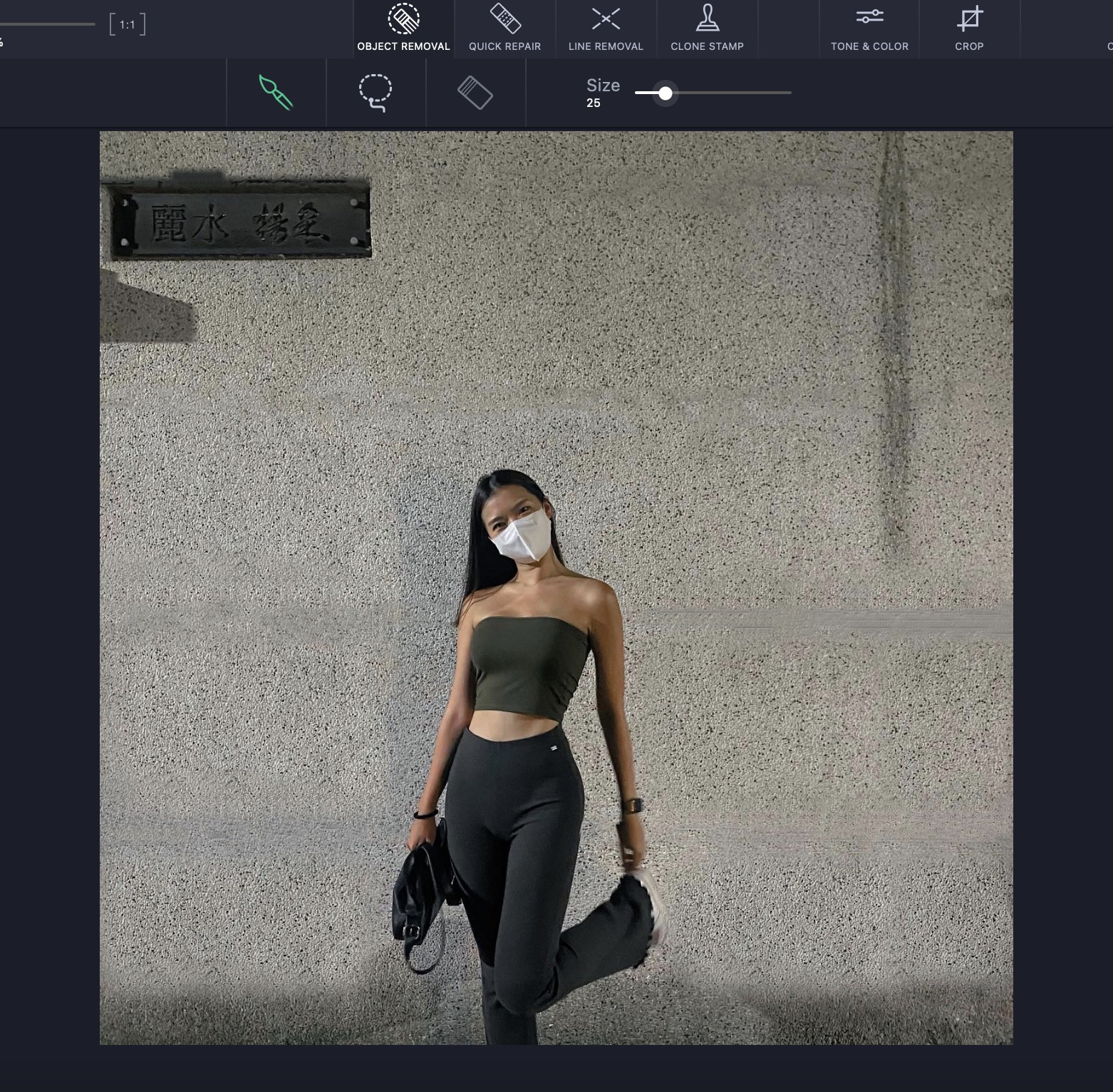This screenshot has height=1092, width=1113.
Task: Set zoom to 1:1 view
Action: point(128,25)
